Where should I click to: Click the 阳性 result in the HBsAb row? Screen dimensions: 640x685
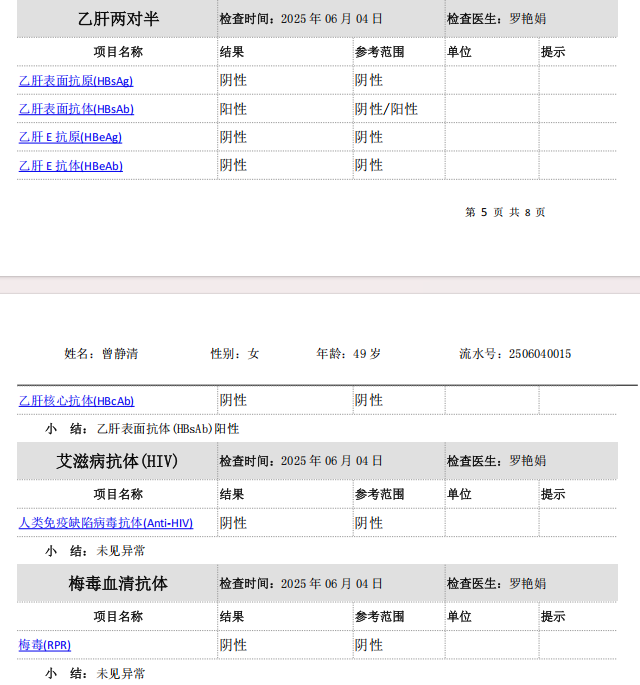(x=233, y=109)
